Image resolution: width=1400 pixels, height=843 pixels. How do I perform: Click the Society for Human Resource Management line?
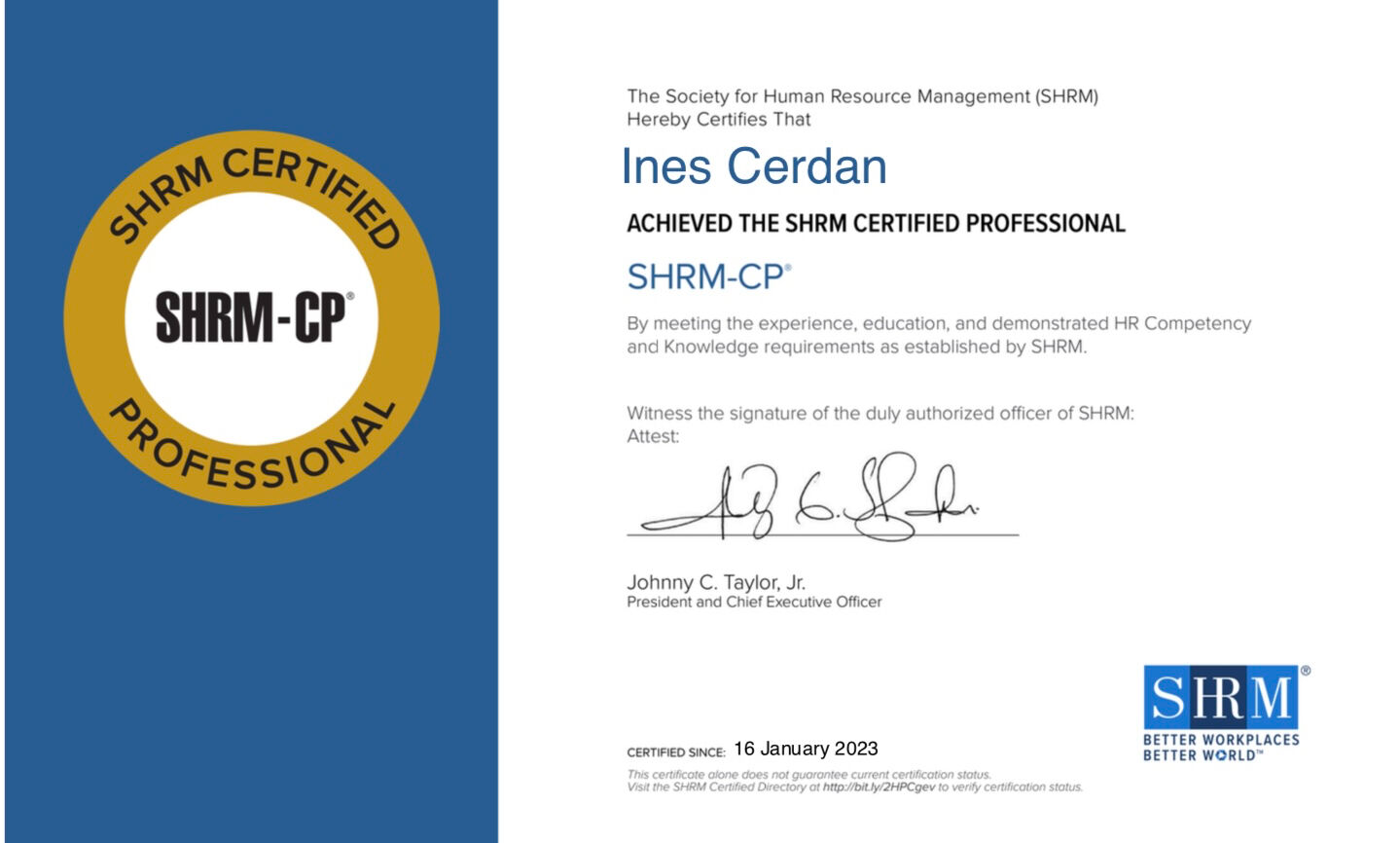(862, 96)
